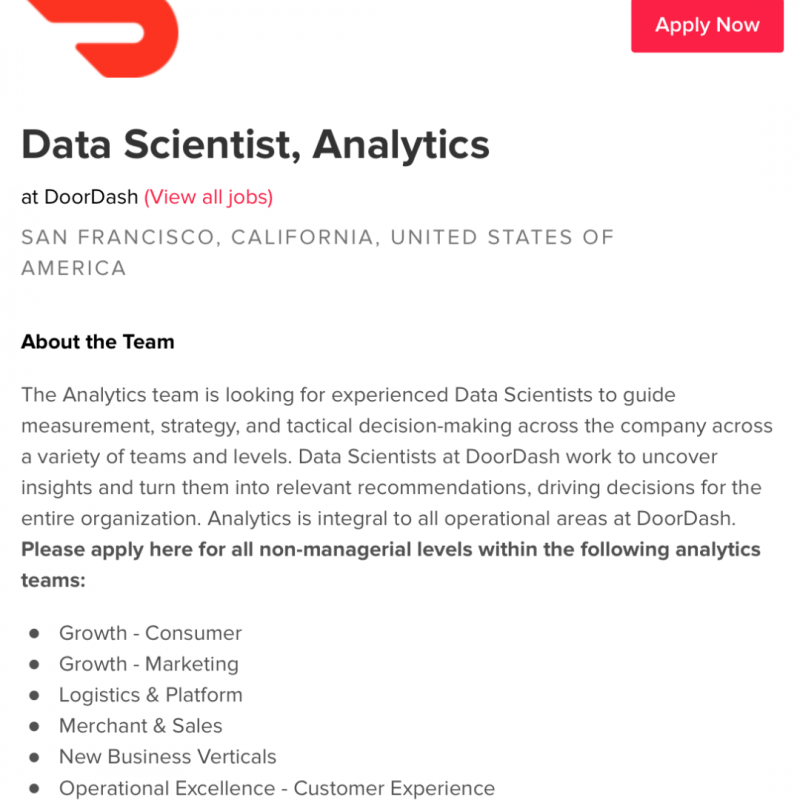
Task: Click the Logistics & Platform list item
Action: point(150,695)
